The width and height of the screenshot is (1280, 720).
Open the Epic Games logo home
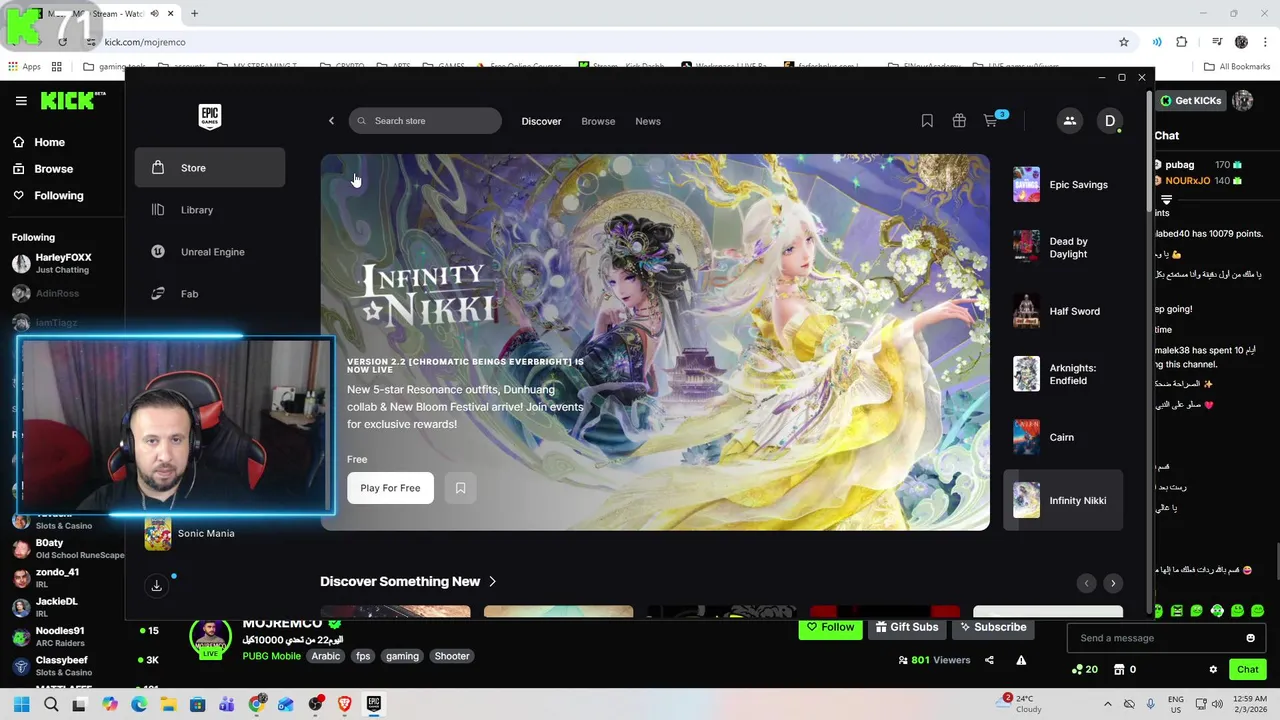(209, 117)
